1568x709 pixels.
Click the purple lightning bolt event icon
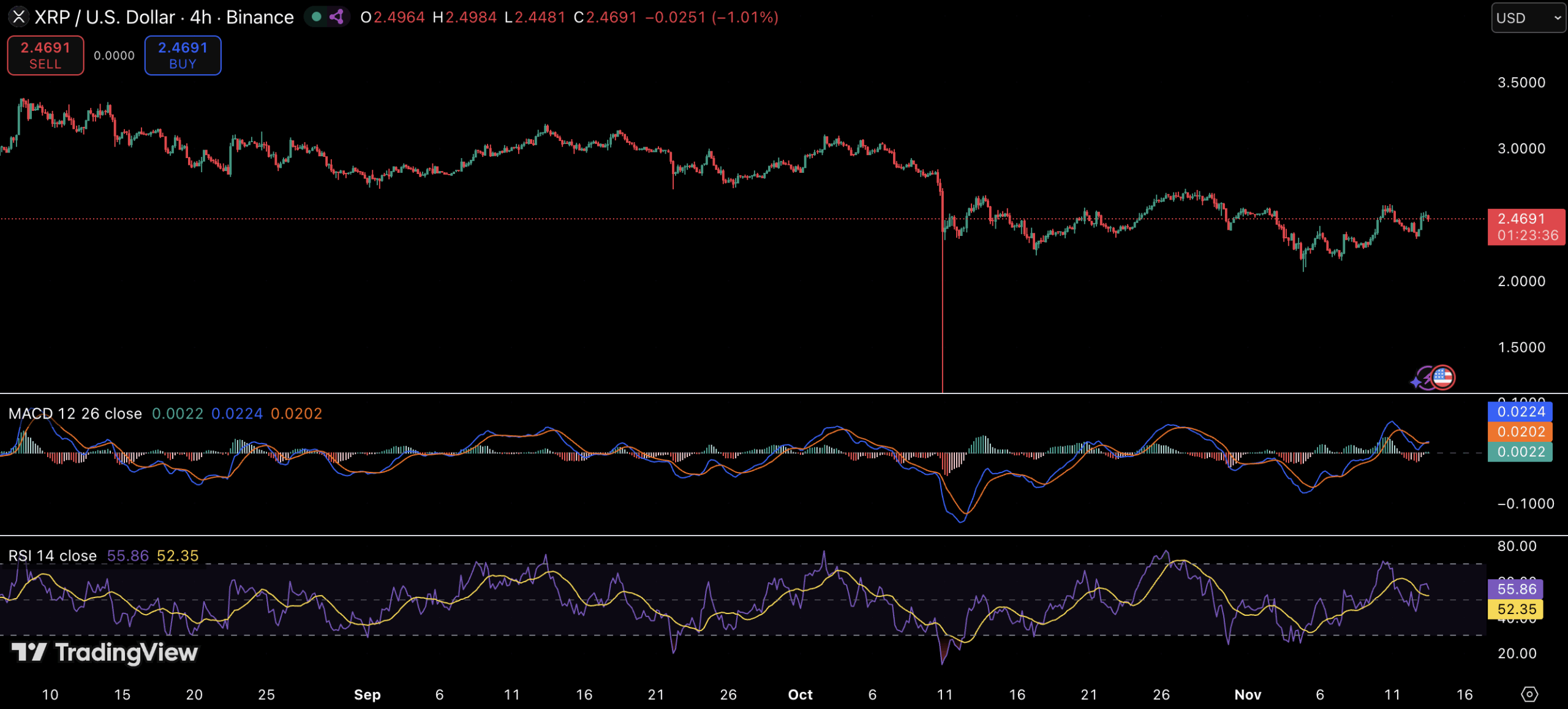[x=1428, y=378]
